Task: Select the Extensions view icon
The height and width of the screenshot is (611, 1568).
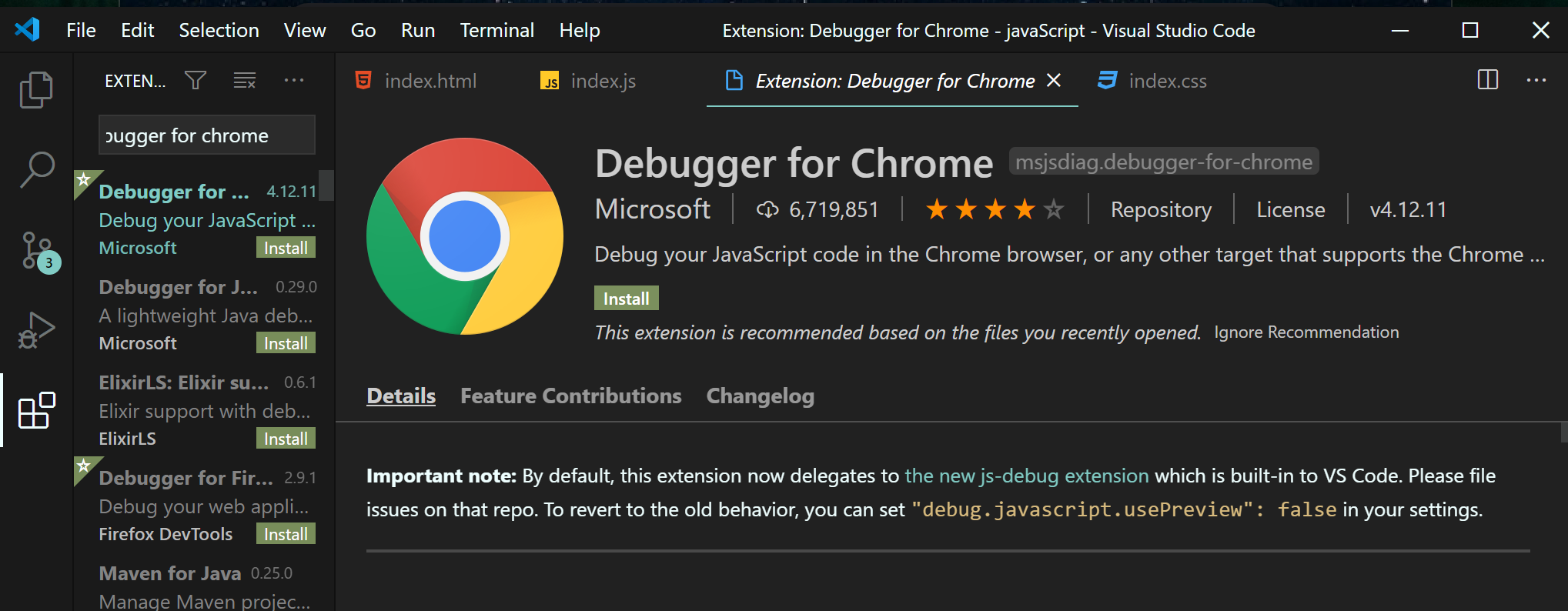Action: (x=36, y=410)
